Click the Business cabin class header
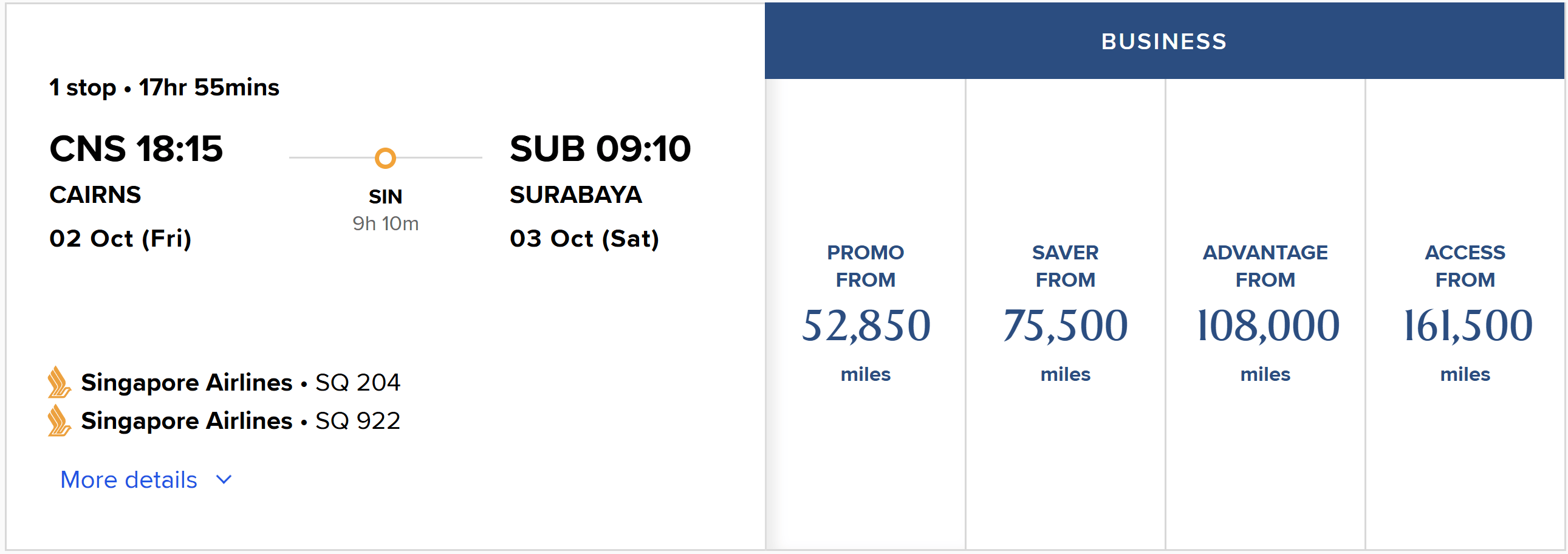Viewport: 1568px width, 554px height. (1165, 41)
